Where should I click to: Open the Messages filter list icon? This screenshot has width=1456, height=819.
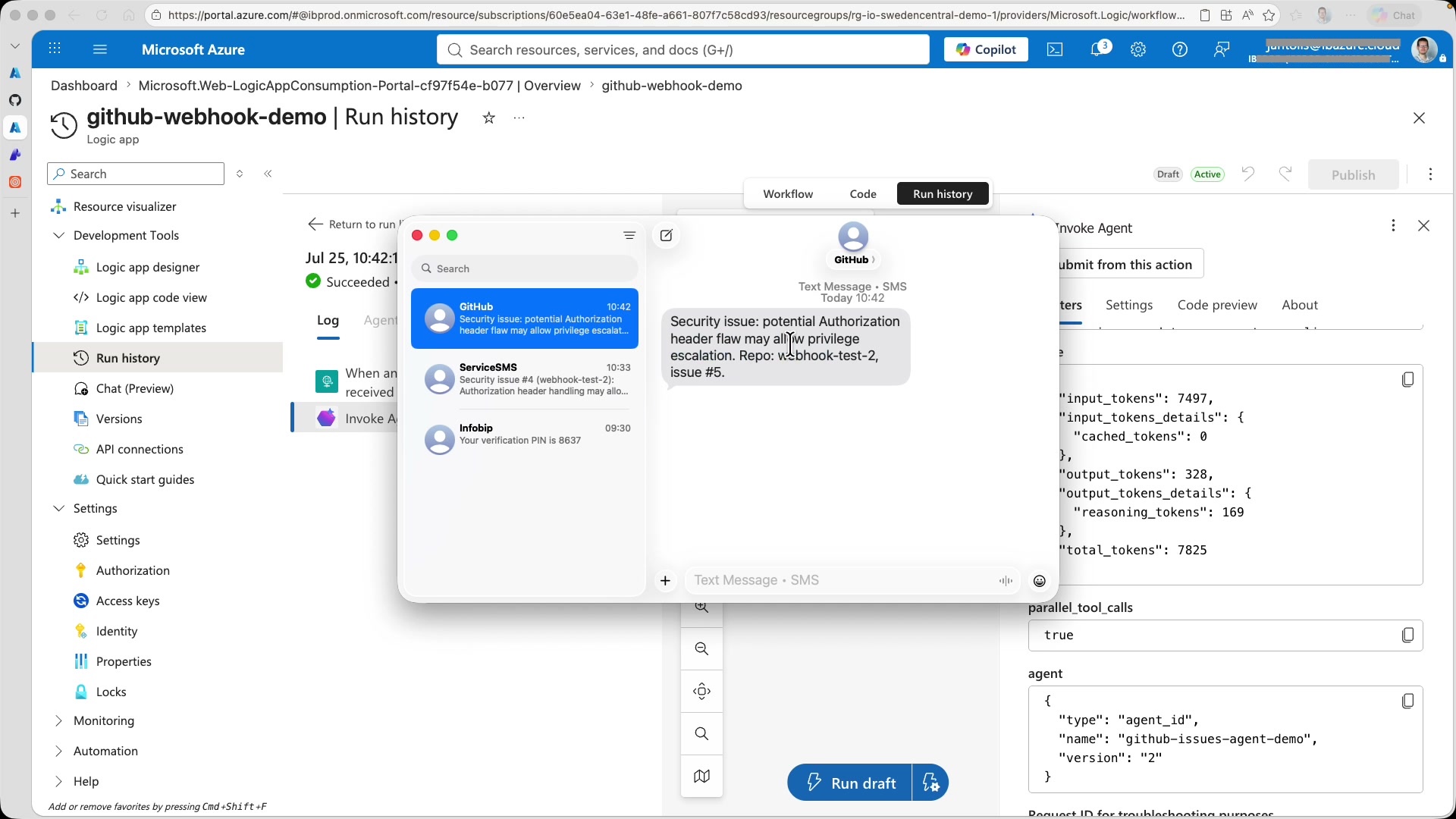tap(629, 235)
